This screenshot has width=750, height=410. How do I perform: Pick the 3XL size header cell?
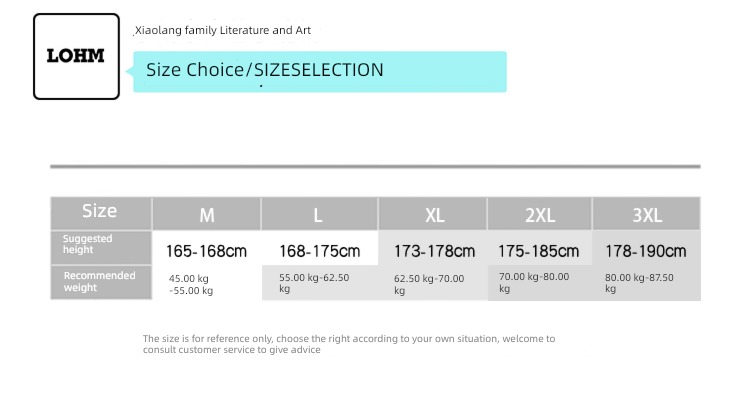[x=647, y=214]
